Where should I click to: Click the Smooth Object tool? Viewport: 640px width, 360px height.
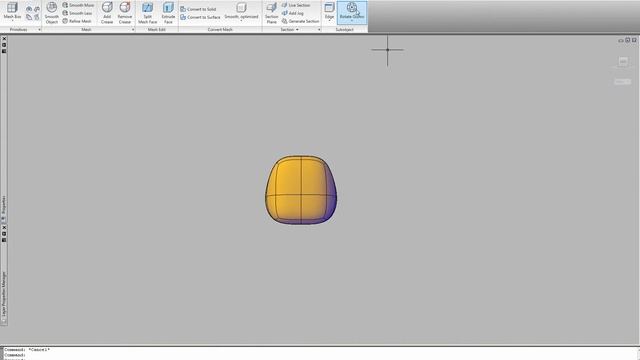[52, 13]
